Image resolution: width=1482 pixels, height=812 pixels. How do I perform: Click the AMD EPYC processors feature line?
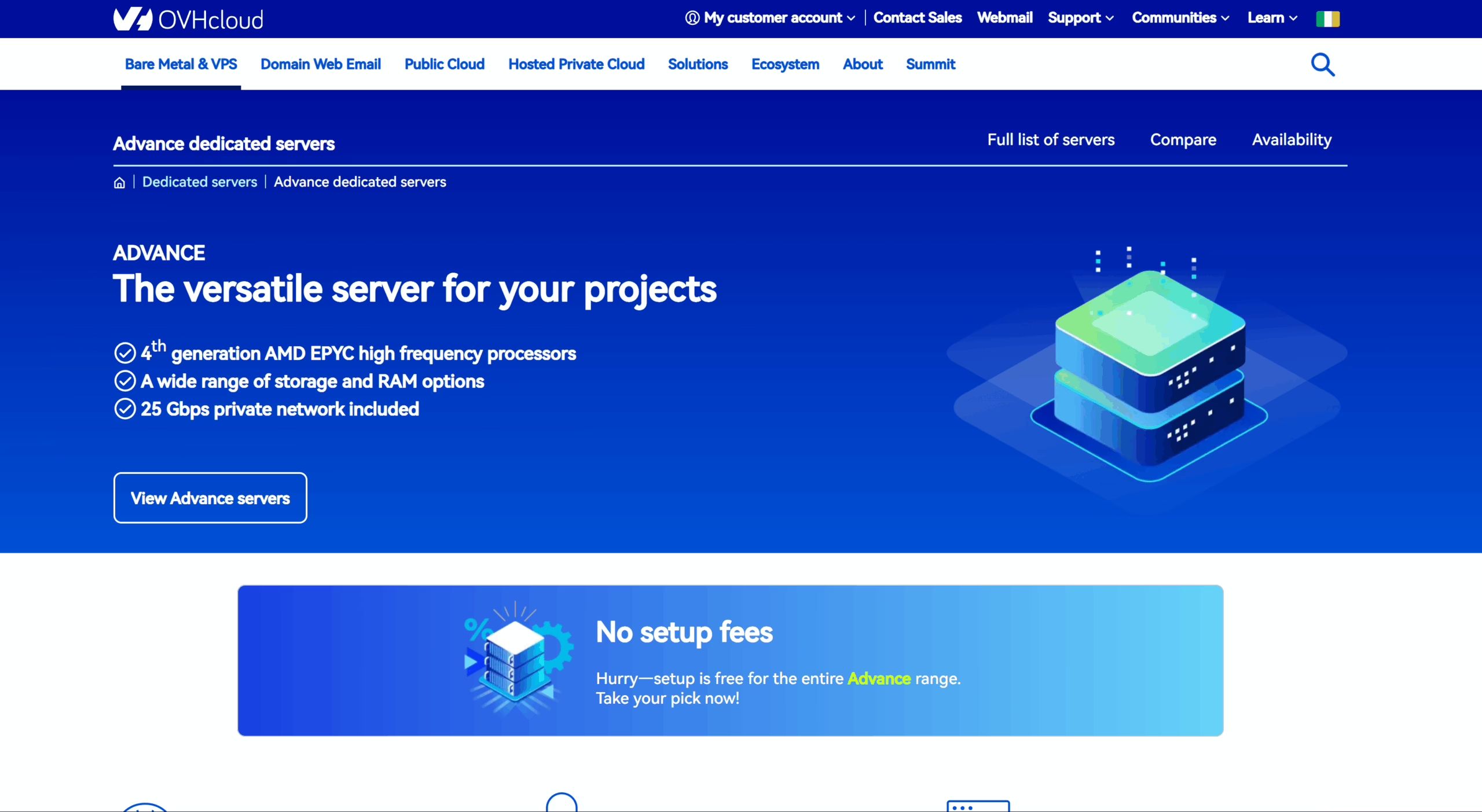(x=358, y=352)
